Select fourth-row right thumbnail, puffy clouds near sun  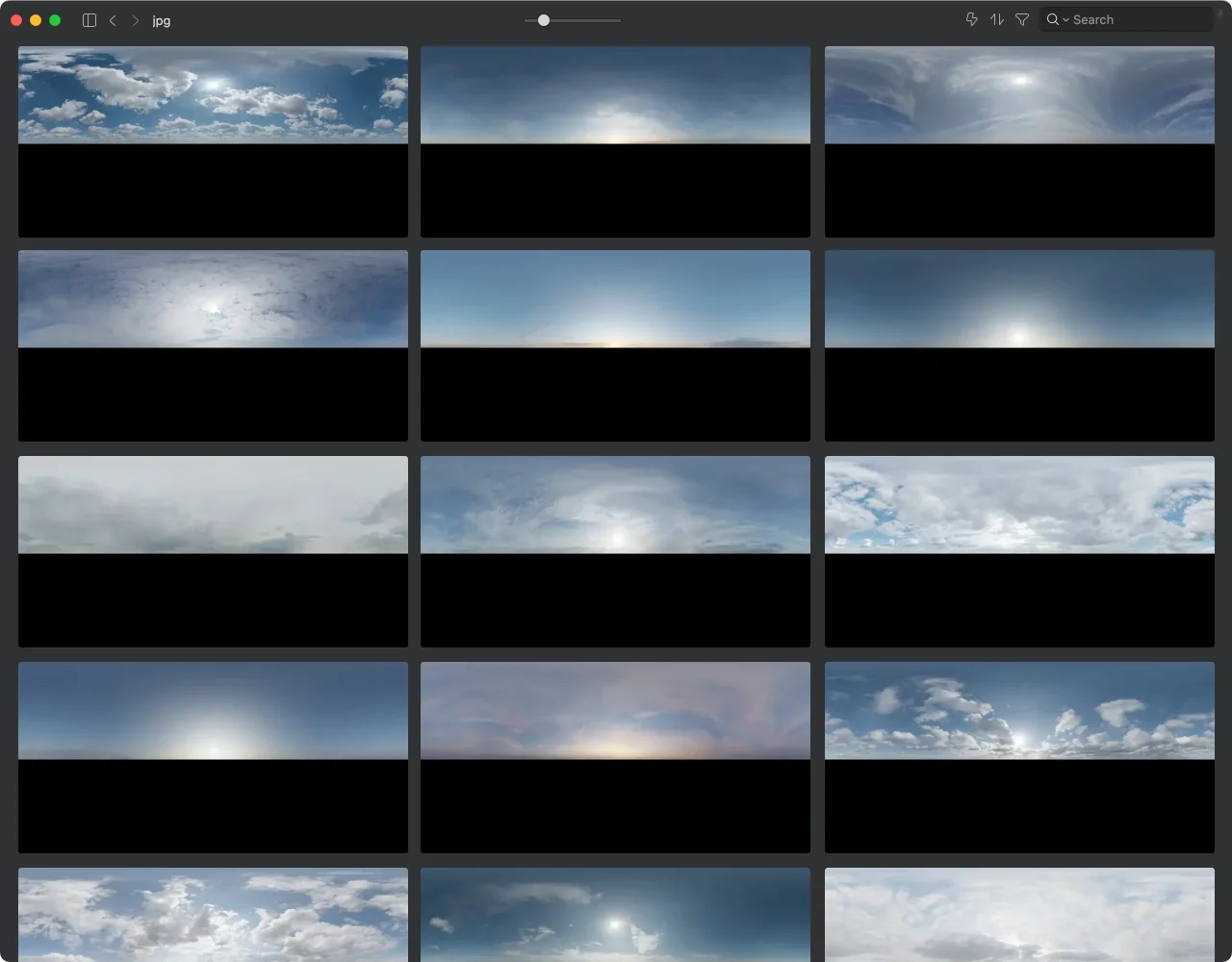click(x=1019, y=757)
